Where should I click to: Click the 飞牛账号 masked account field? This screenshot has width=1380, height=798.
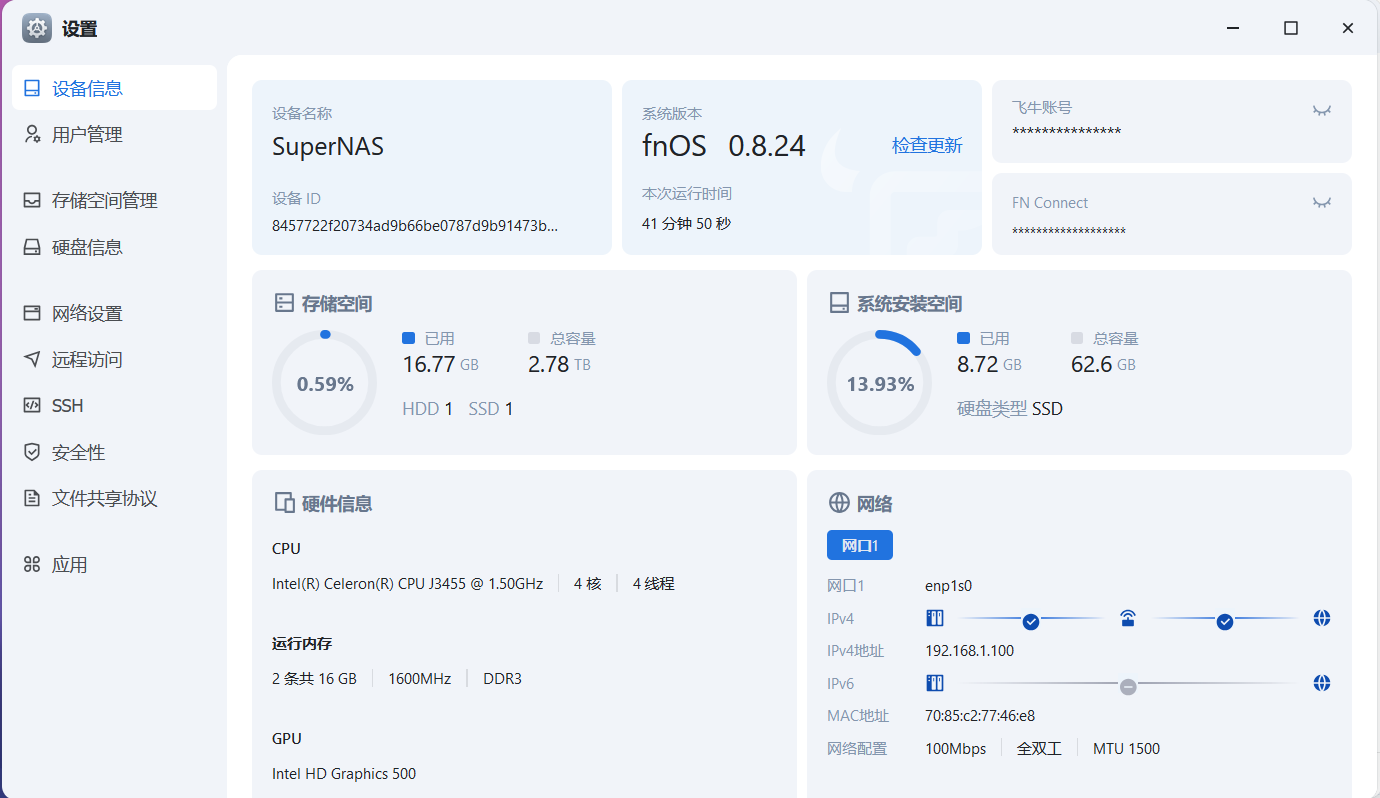coord(1067,132)
